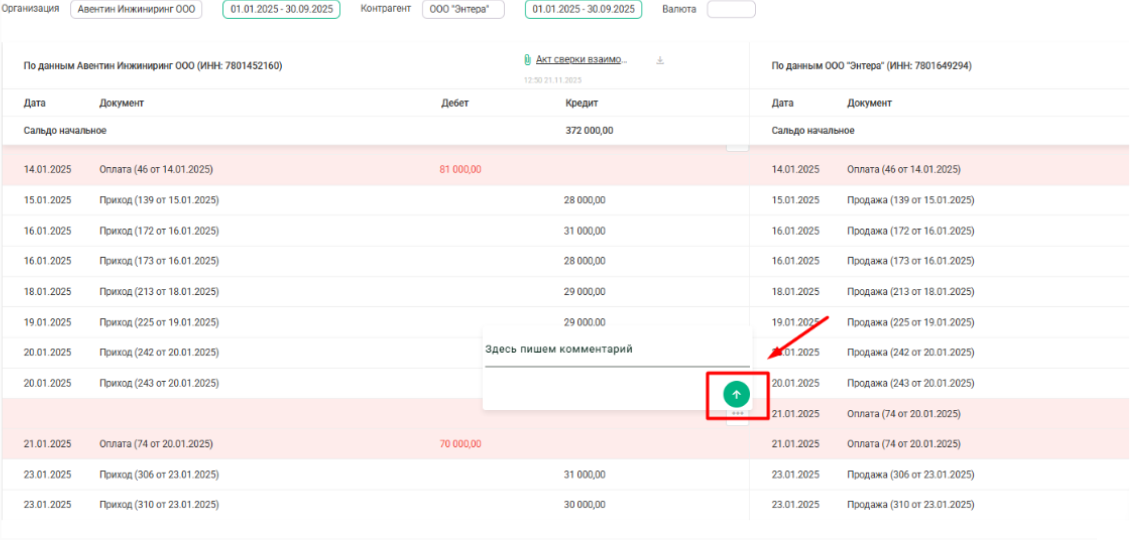
Task: Select row 'Приход (306 от 23.01.2025)'
Action: coord(159,475)
